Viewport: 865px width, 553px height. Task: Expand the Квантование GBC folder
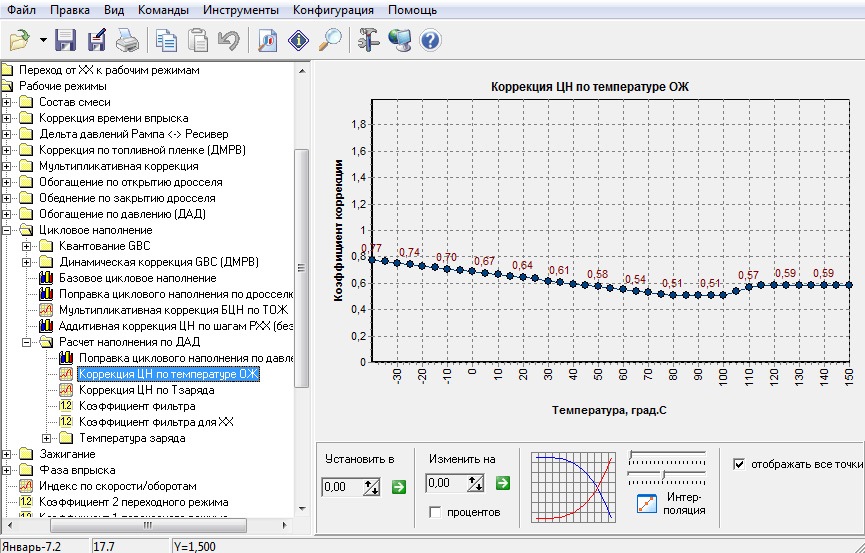(26, 246)
